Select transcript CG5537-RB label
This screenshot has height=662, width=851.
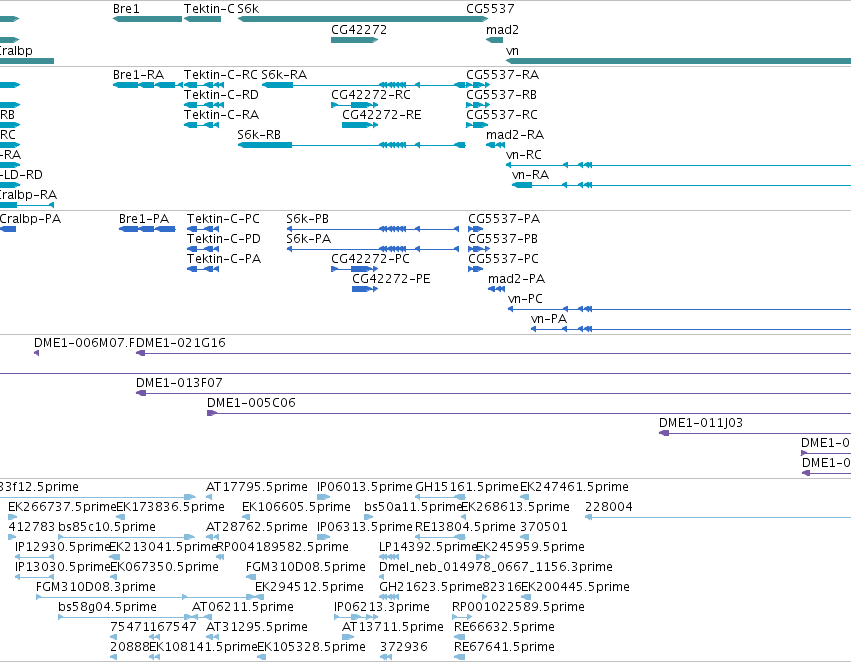pos(501,95)
